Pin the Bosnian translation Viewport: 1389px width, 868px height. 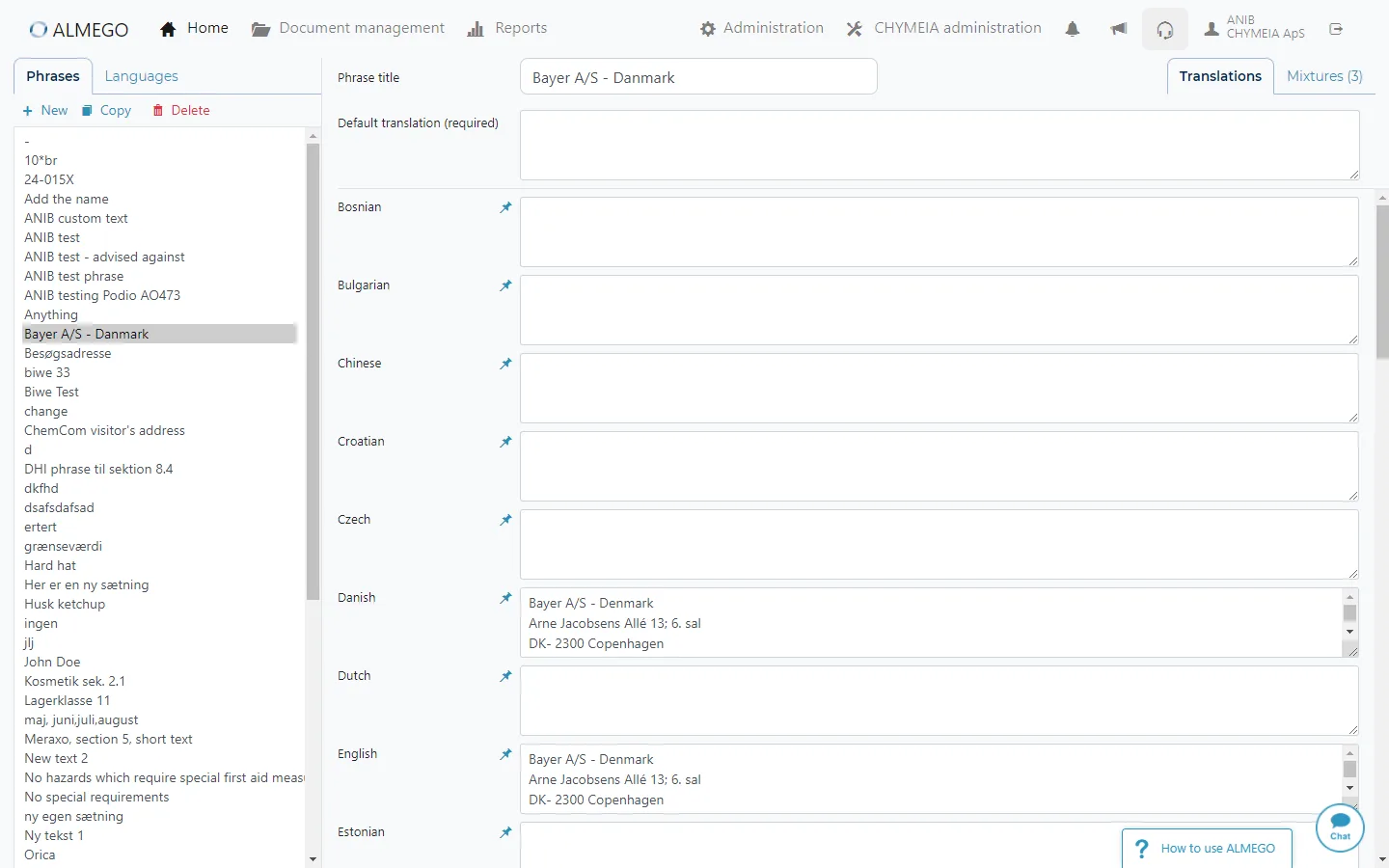[x=505, y=207]
